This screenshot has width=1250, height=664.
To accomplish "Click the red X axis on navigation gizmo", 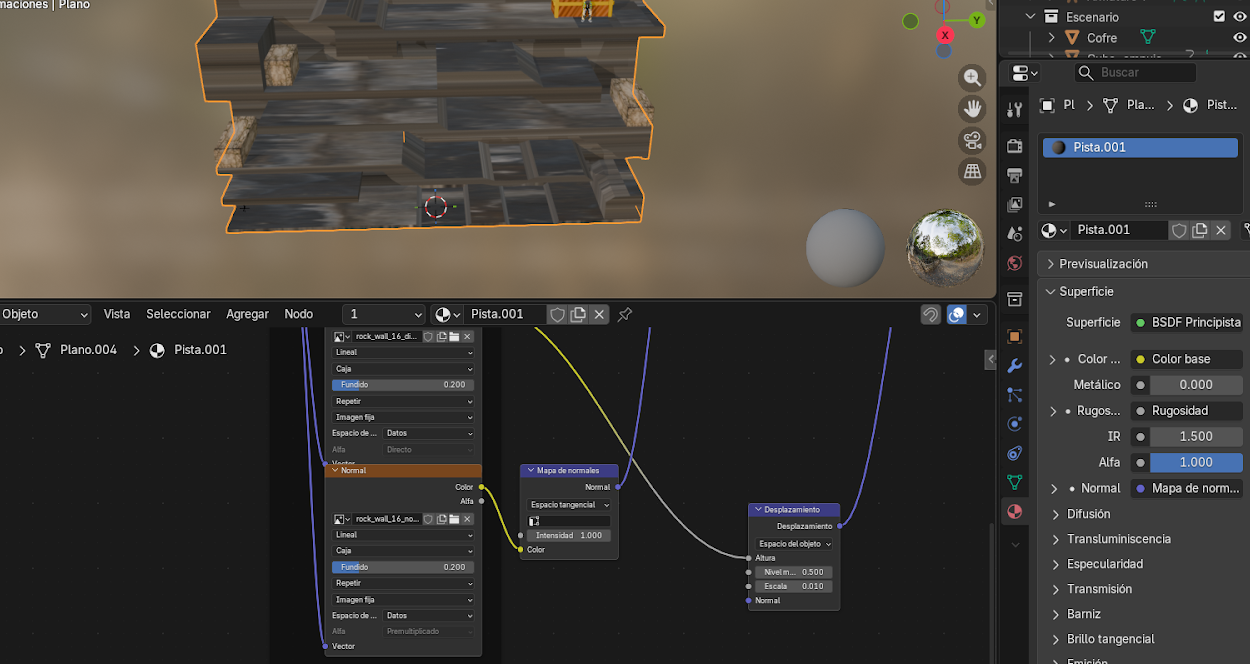I will (x=945, y=35).
